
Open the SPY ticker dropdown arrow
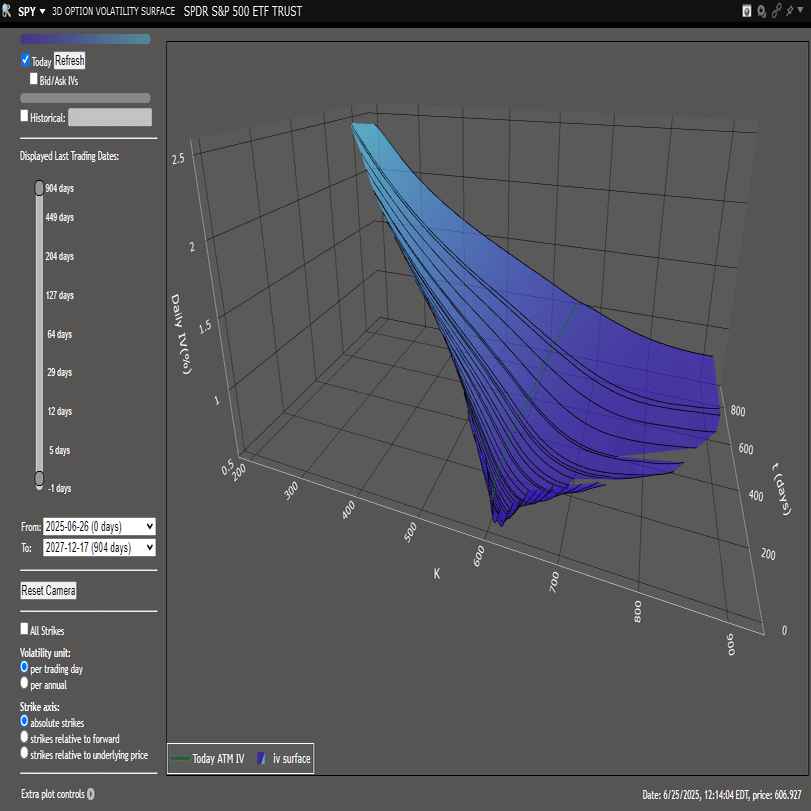(42, 11)
